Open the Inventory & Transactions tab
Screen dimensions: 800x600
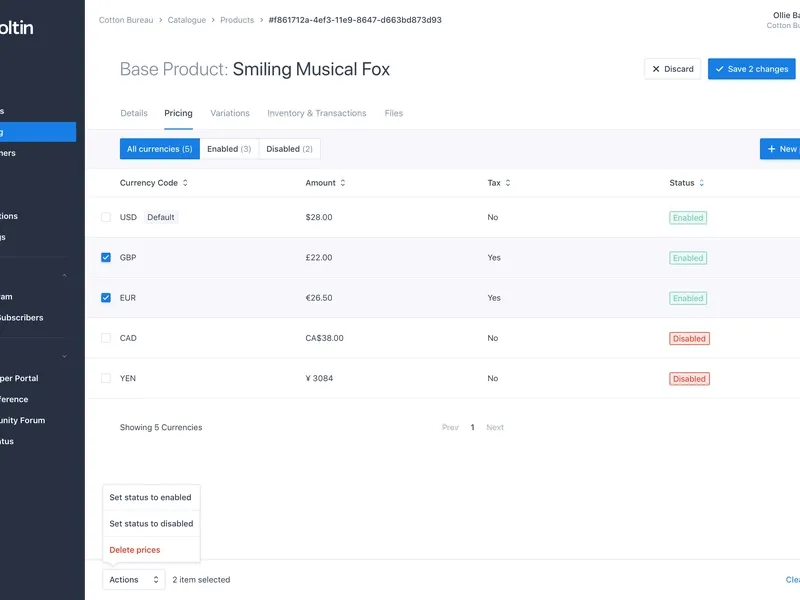pos(316,113)
